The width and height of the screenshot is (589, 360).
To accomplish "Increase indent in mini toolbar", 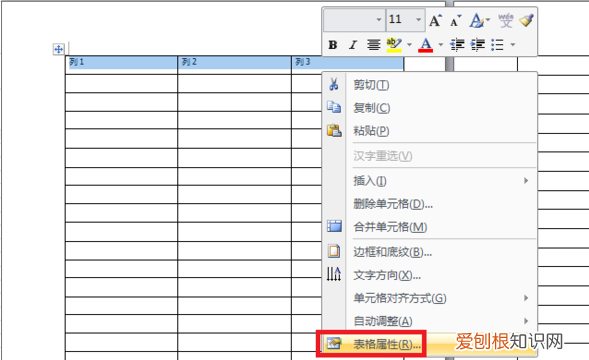I will pos(478,45).
